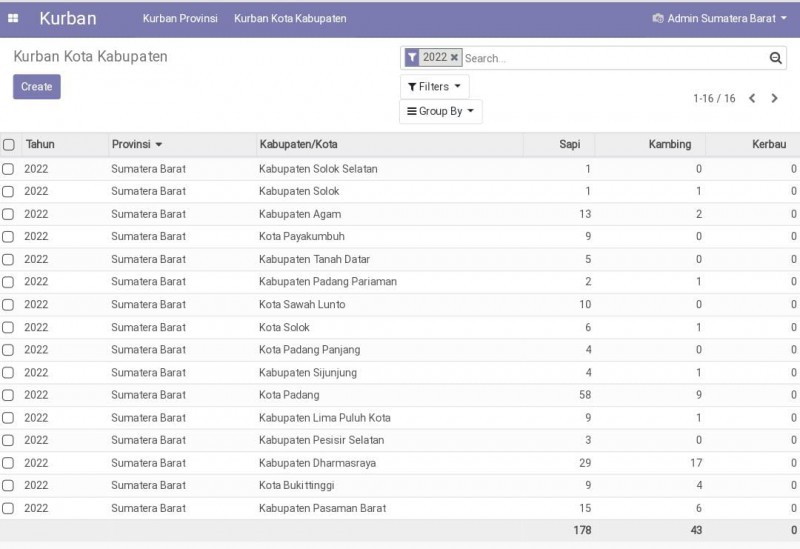Click the Create button

pos(37,87)
